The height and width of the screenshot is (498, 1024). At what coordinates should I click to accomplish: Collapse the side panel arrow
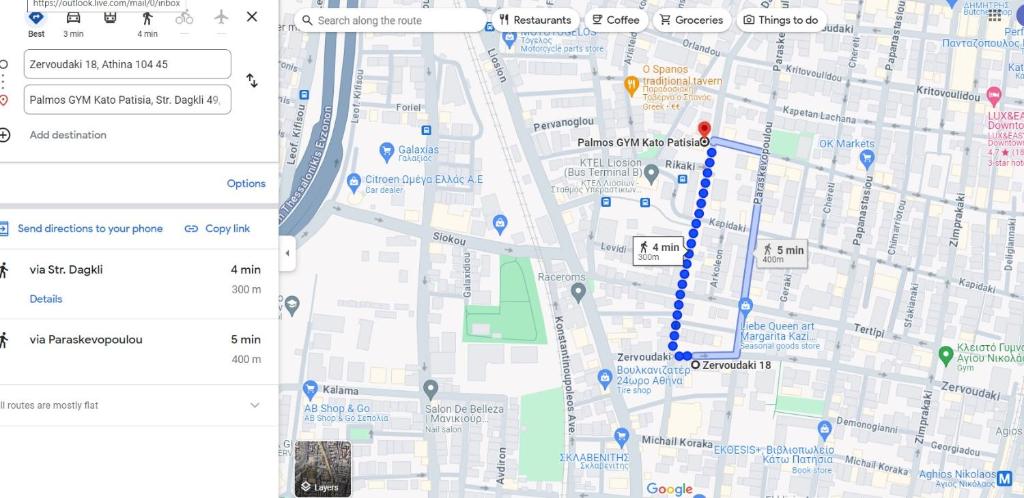pyautogui.click(x=287, y=253)
